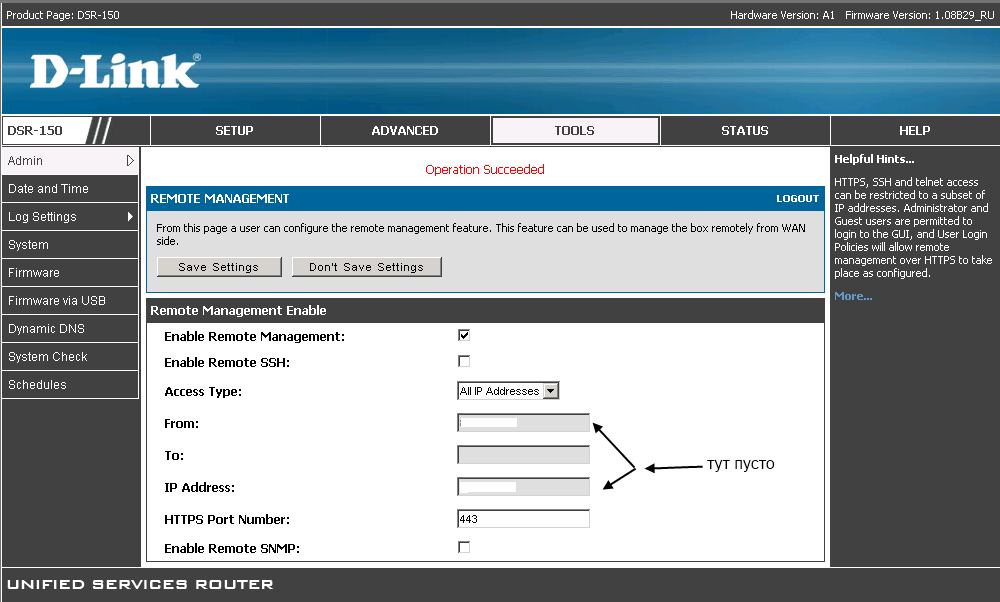The width and height of the screenshot is (1000, 602).
Task: Expand the Admin submenu arrow
Action: click(130, 160)
